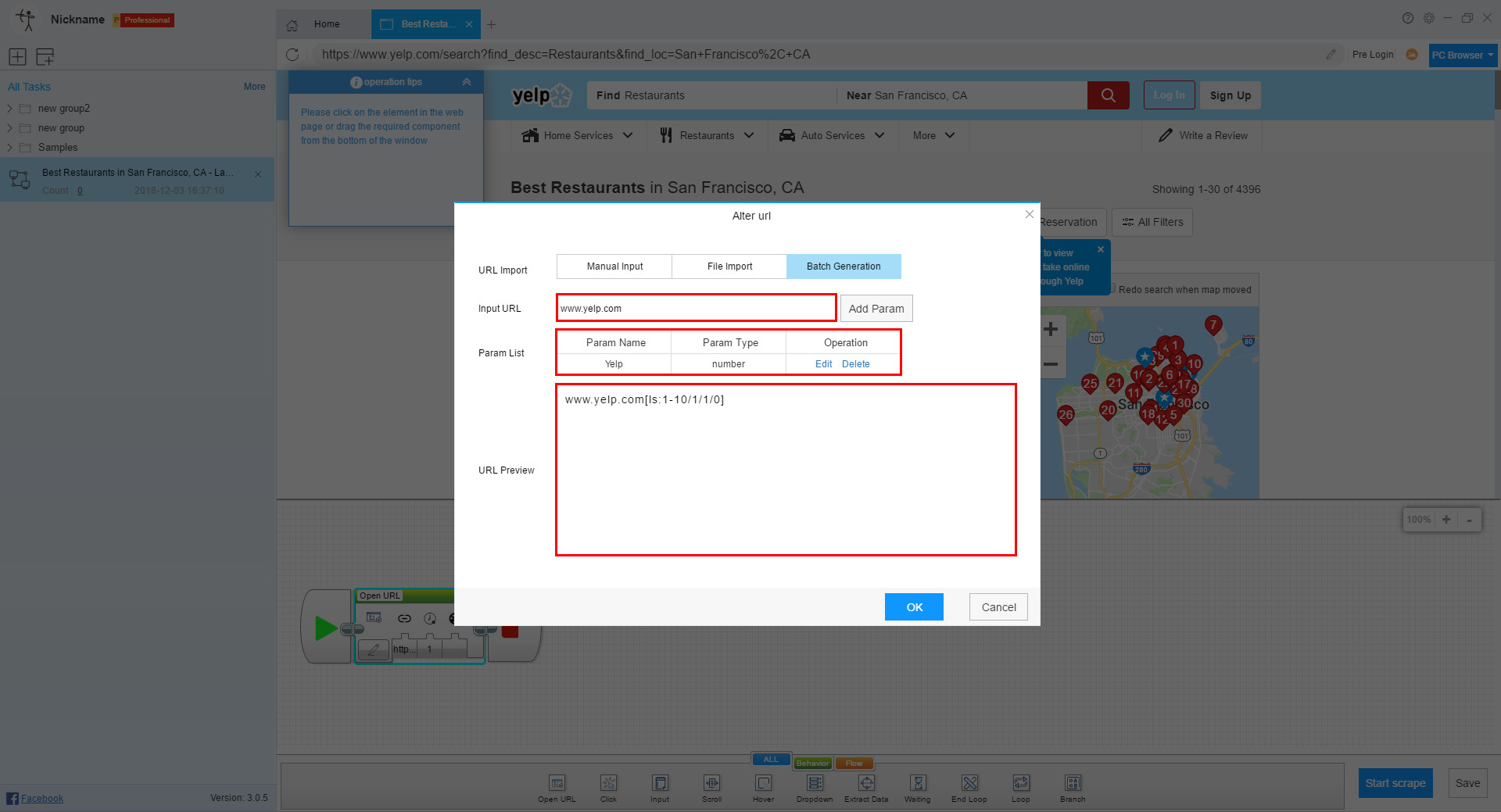Open the help question mark icon
Viewport: 1501px width, 812px height.
(1407, 18)
